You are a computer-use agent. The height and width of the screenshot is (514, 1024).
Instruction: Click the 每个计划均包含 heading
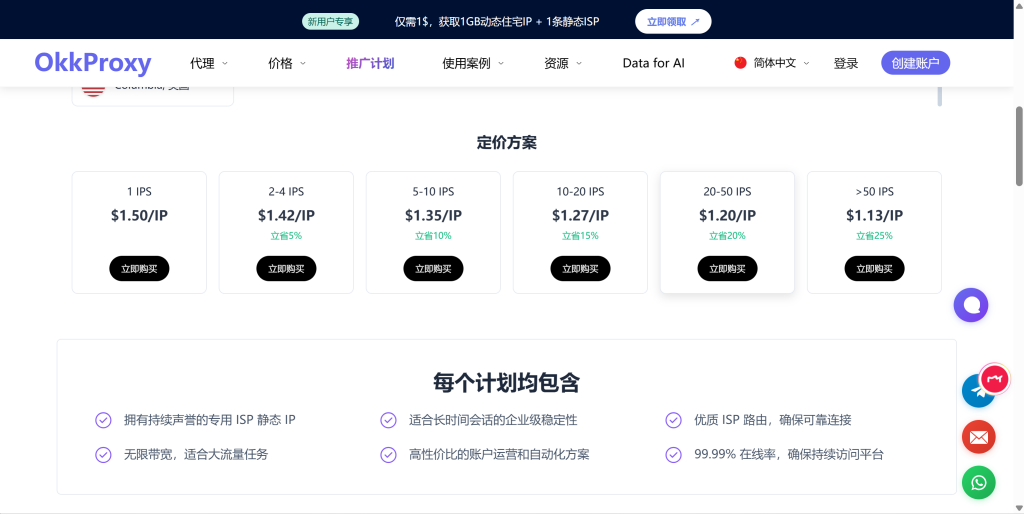pos(506,383)
